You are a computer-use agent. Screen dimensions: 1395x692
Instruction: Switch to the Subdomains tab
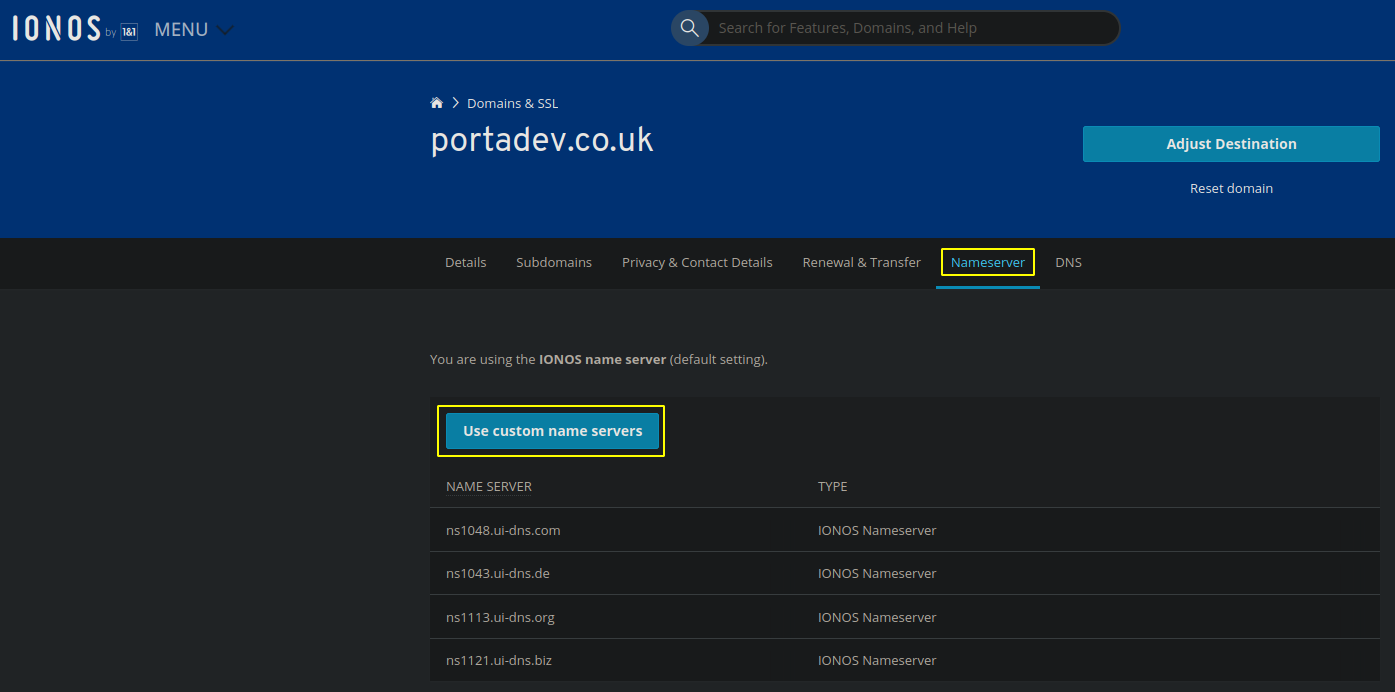click(x=554, y=262)
